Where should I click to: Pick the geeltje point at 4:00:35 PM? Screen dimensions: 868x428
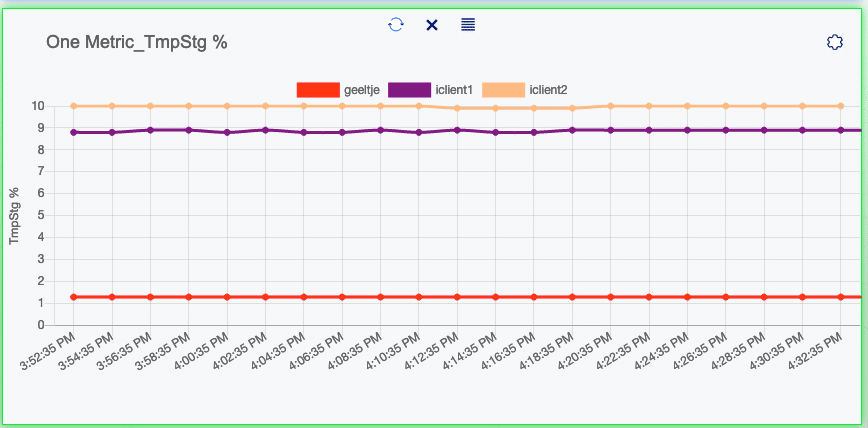coord(227,297)
